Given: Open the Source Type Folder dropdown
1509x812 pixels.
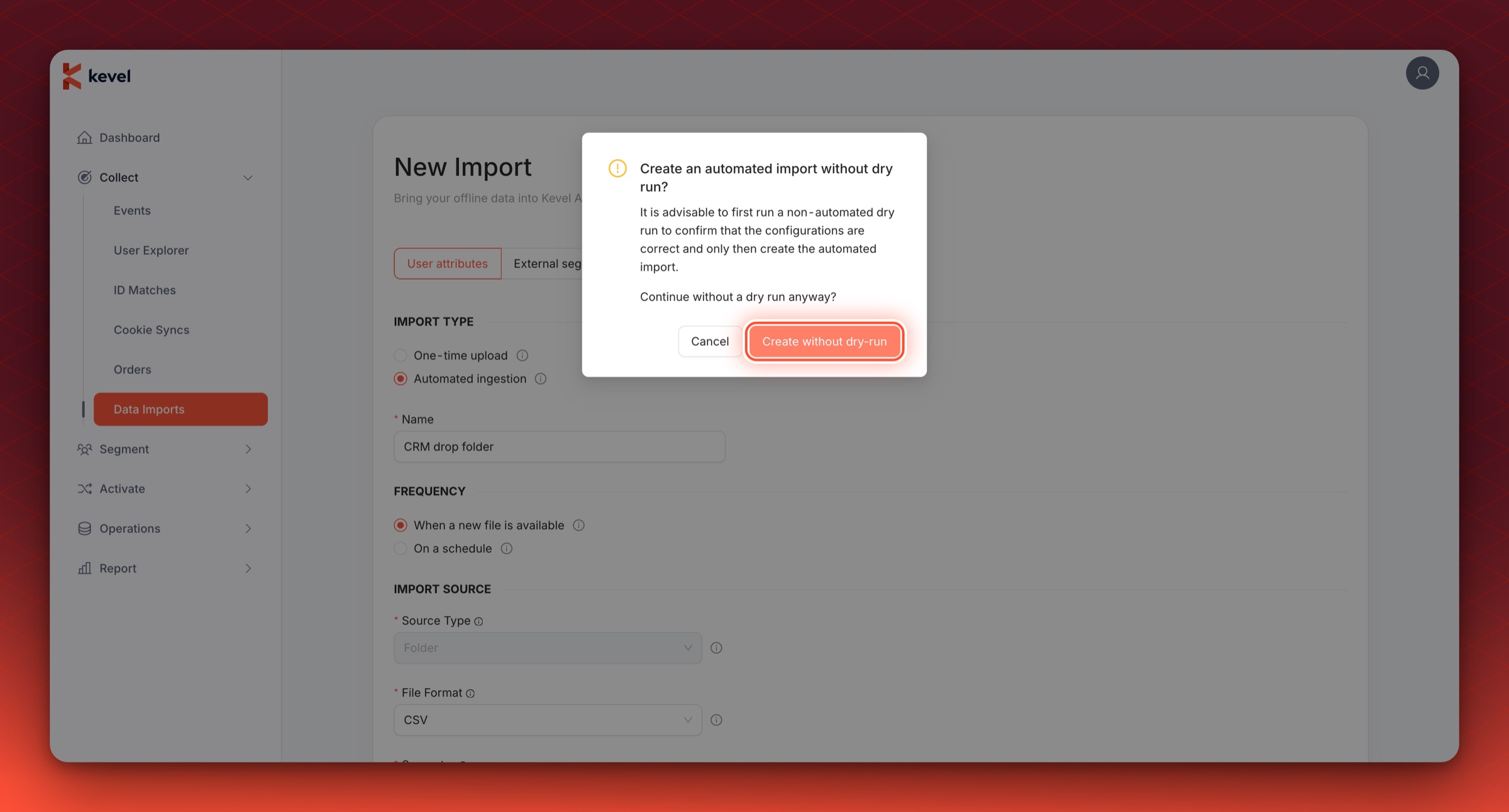Looking at the screenshot, I should click(x=548, y=648).
